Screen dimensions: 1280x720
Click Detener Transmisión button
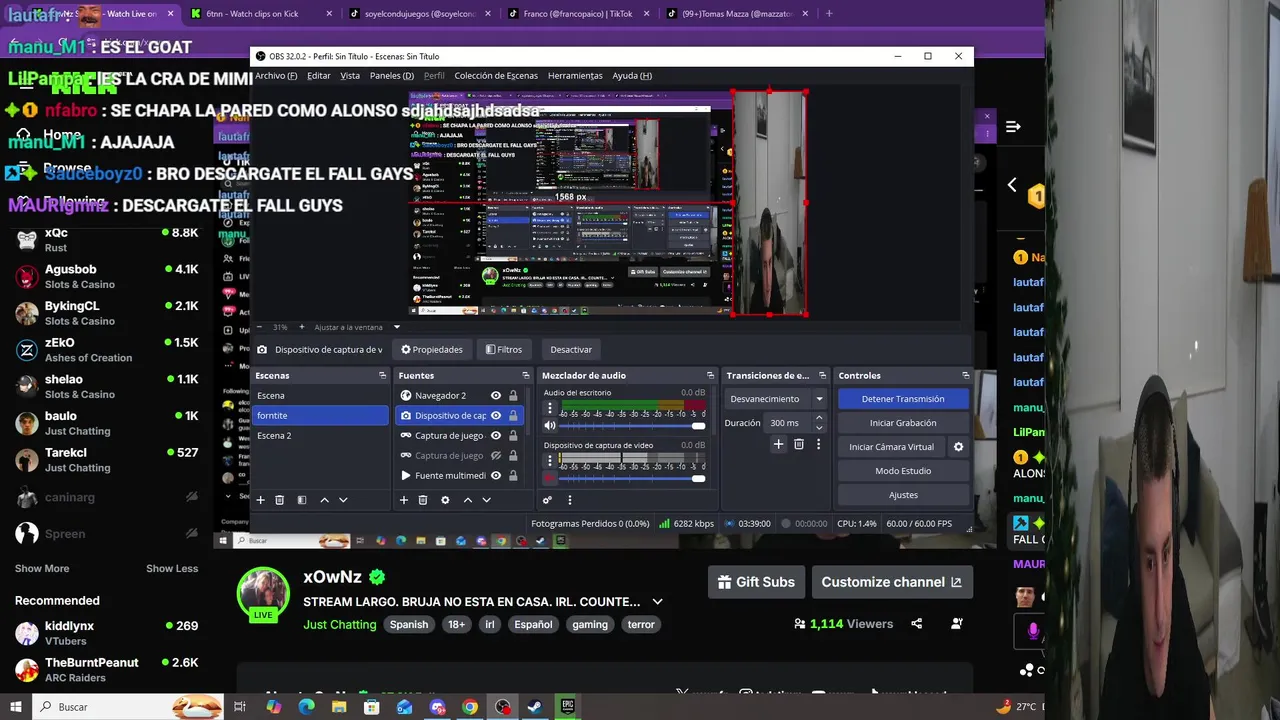pyautogui.click(x=903, y=399)
